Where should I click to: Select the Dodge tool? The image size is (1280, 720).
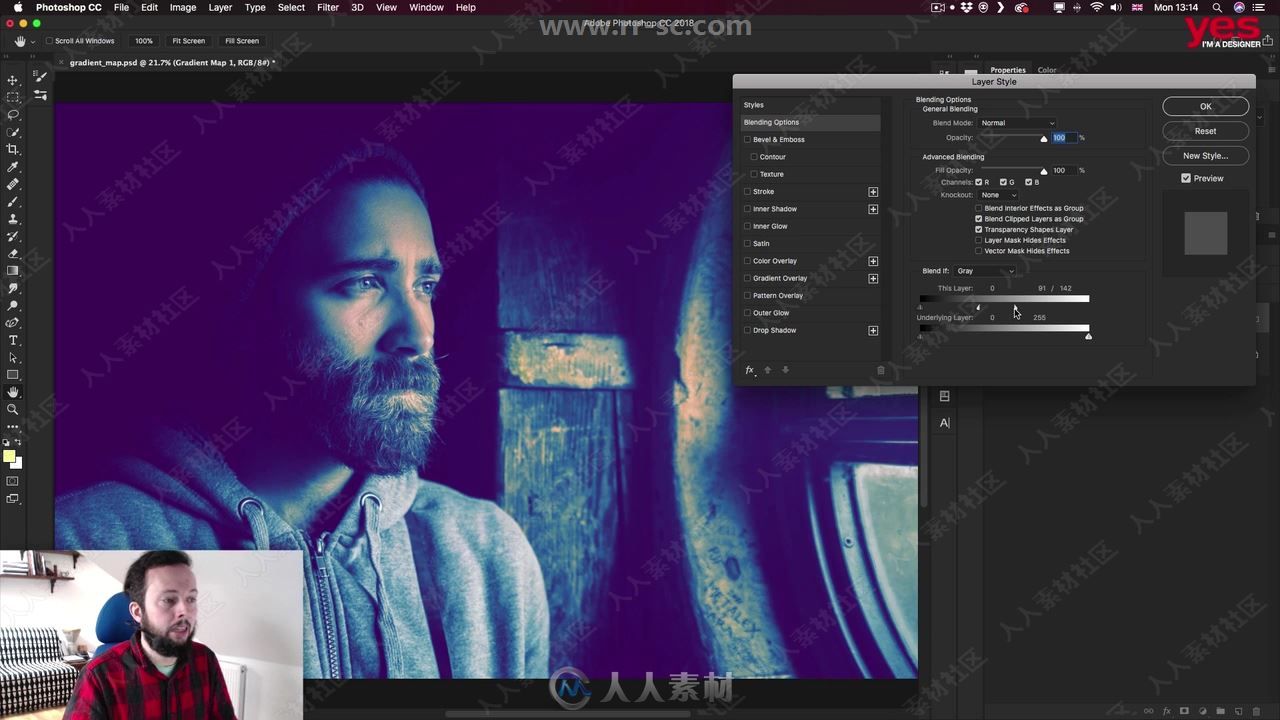click(13, 306)
